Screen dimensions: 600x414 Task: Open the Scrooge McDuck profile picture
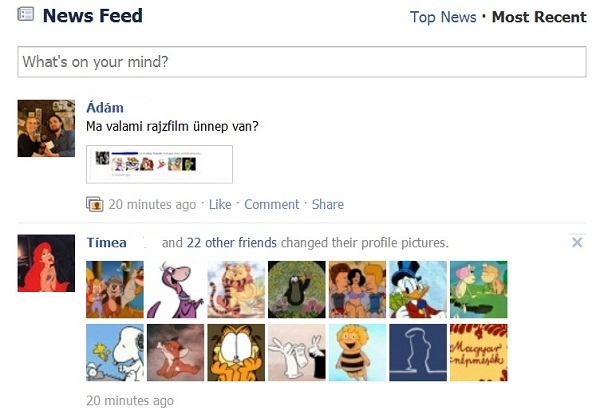(x=418, y=290)
